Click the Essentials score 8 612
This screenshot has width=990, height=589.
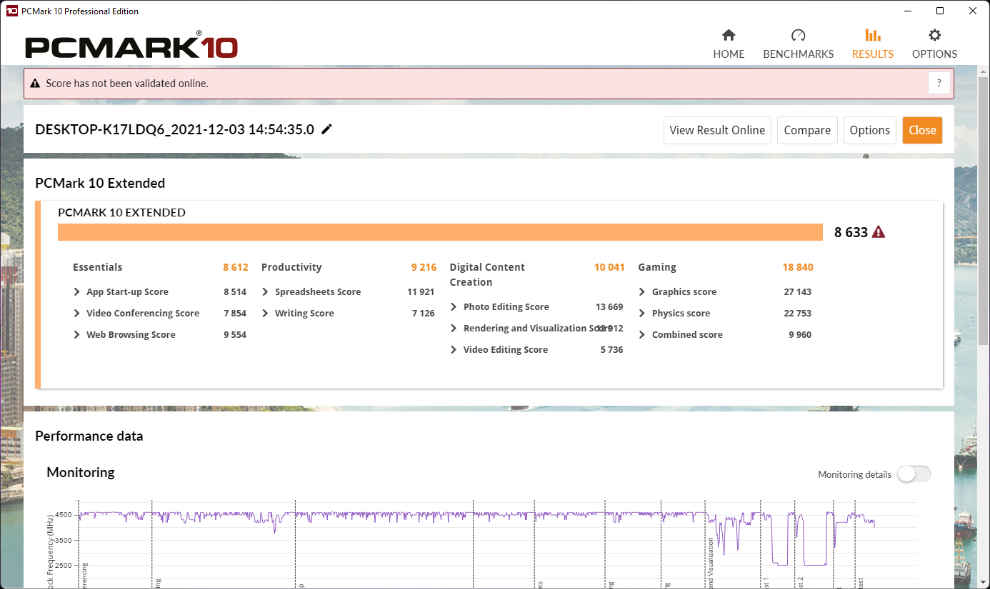coord(236,267)
